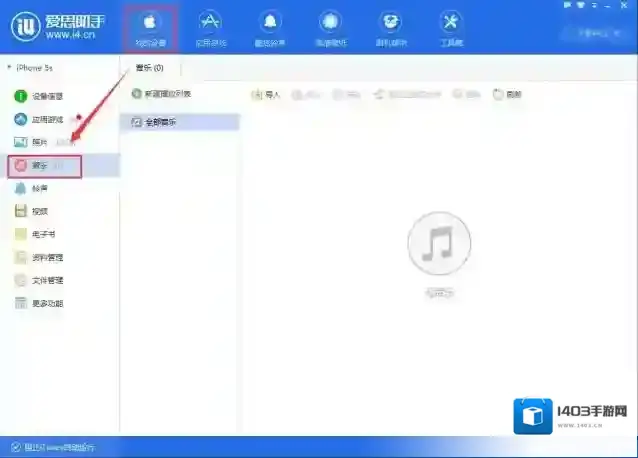Select 设备信息 in the sidebar
This screenshot has height=458, width=638.
39,96
